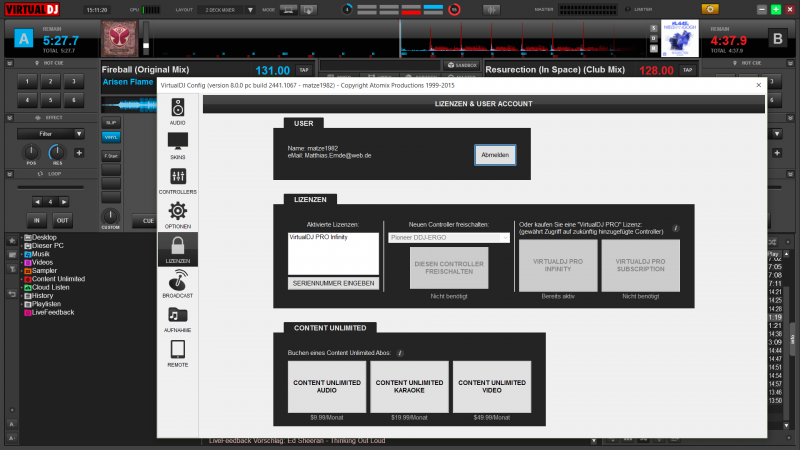Select the History folder
The image size is (800, 450).
pos(42,295)
